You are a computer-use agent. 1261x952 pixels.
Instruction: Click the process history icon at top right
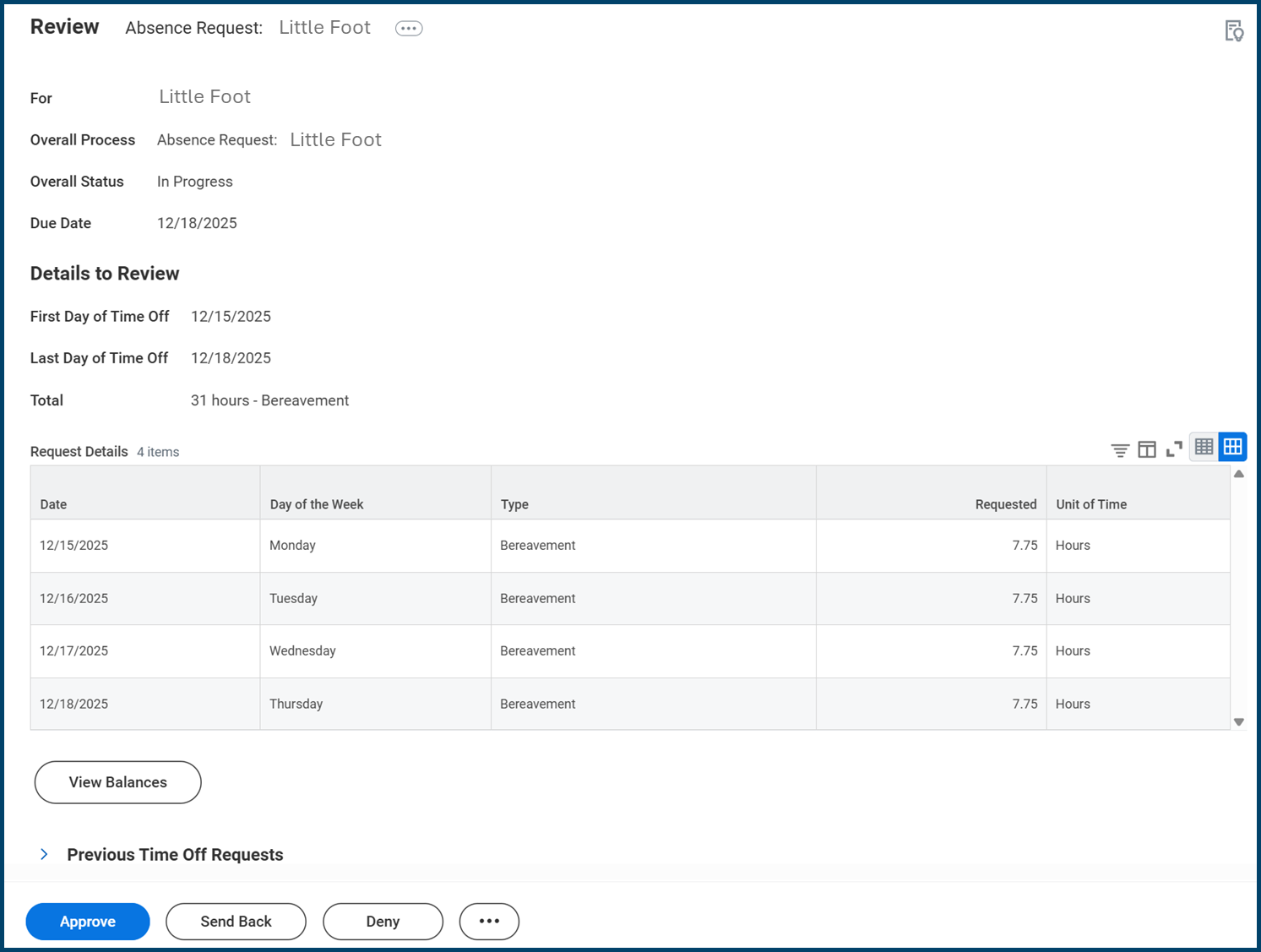pyautogui.click(x=1233, y=31)
